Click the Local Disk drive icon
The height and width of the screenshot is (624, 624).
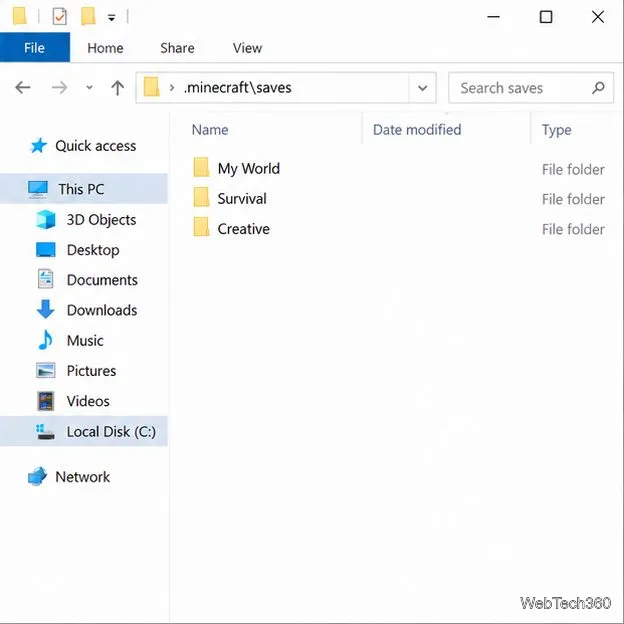(x=45, y=432)
